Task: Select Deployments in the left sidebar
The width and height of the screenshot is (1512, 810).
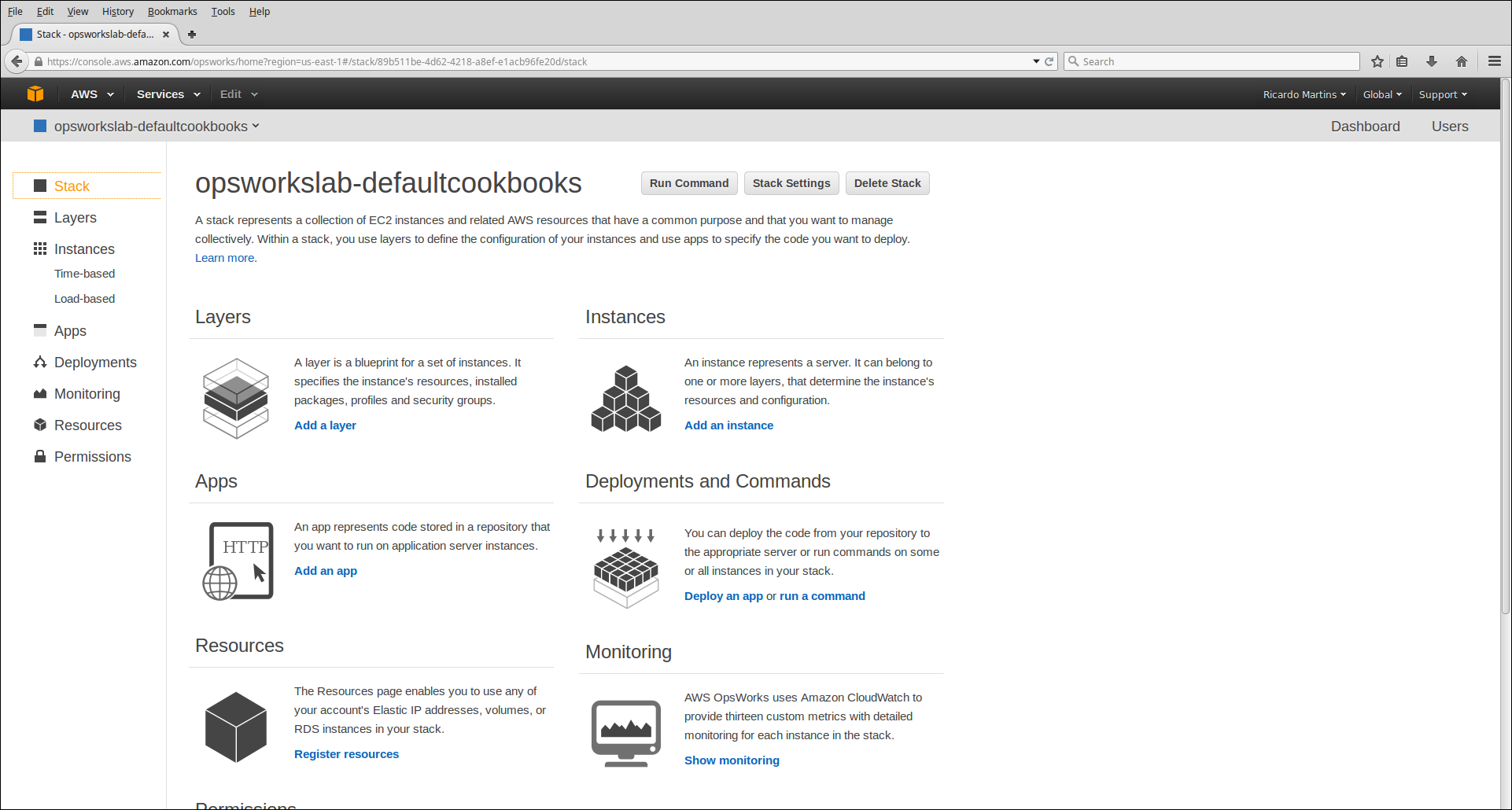Action: (x=95, y=363)
